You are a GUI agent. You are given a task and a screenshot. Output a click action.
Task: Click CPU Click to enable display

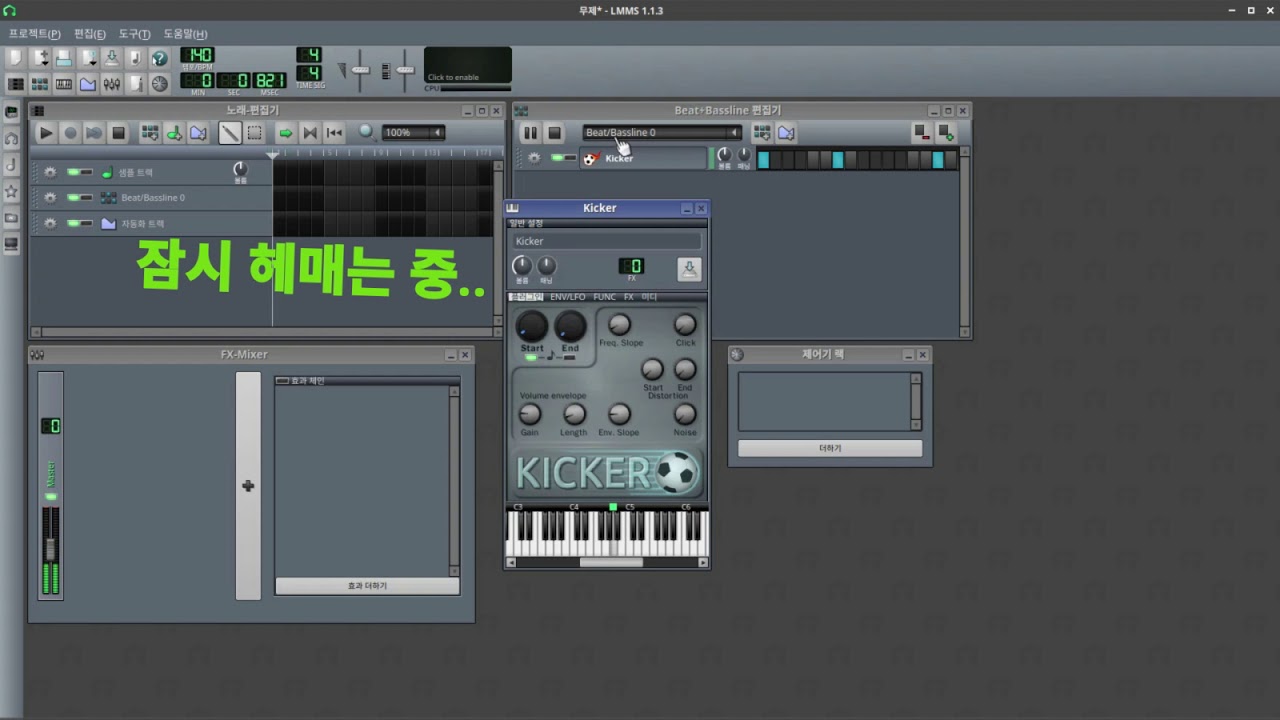pyautogui.click(x=468, y=65)
